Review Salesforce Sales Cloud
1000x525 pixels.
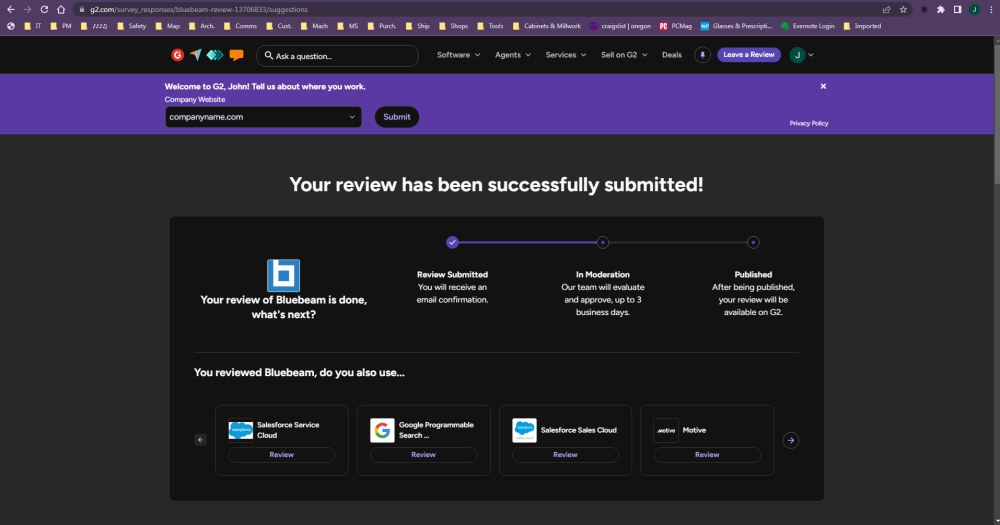[x=565, y=455]
